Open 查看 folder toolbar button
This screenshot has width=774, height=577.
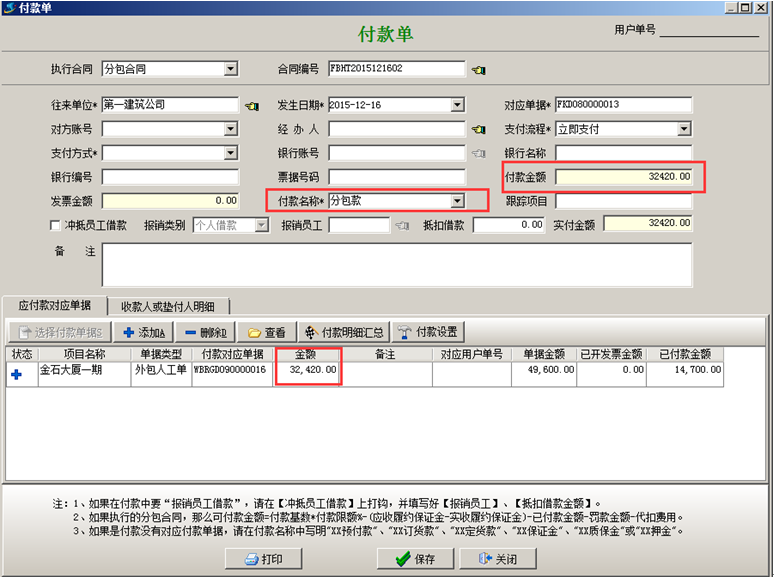267,332
